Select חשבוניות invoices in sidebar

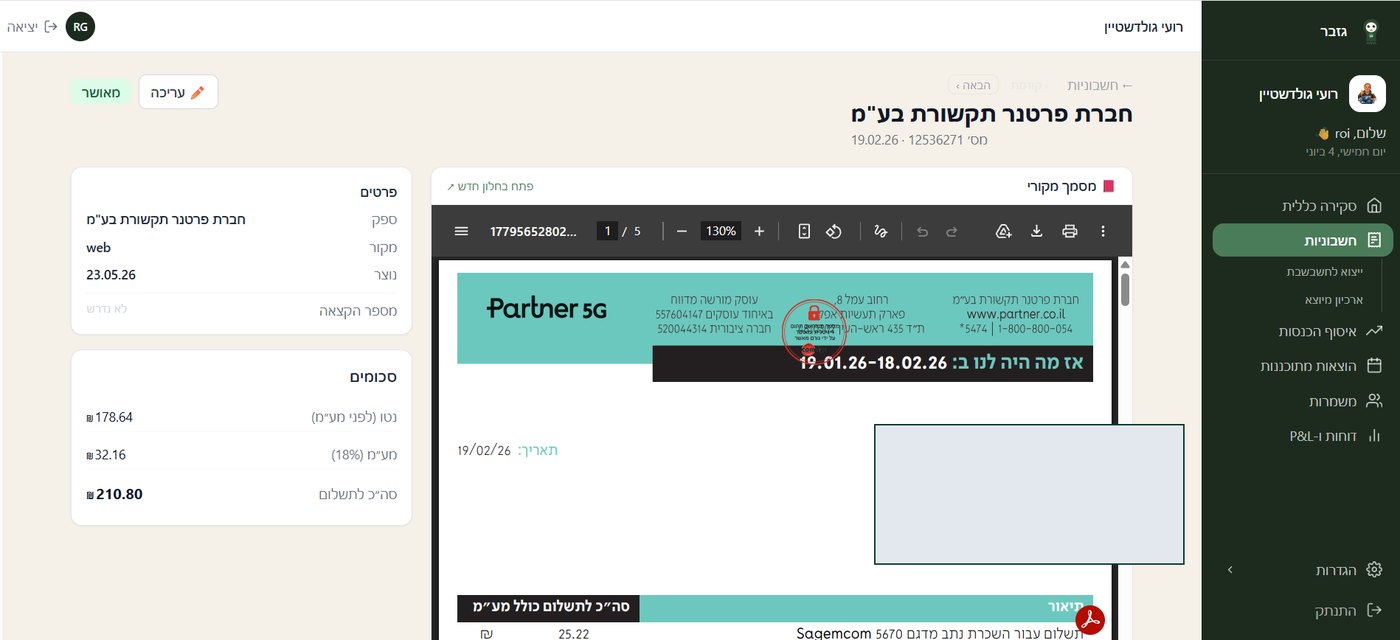(x=1301, y=240)
